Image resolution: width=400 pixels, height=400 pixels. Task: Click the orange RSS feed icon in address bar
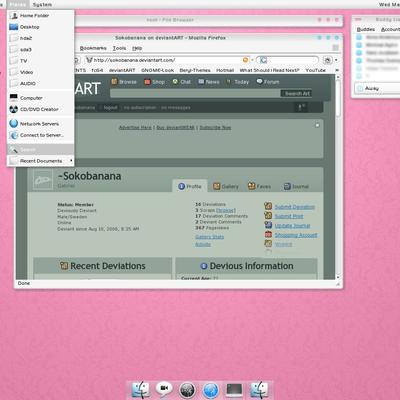(x=246, y=60)
